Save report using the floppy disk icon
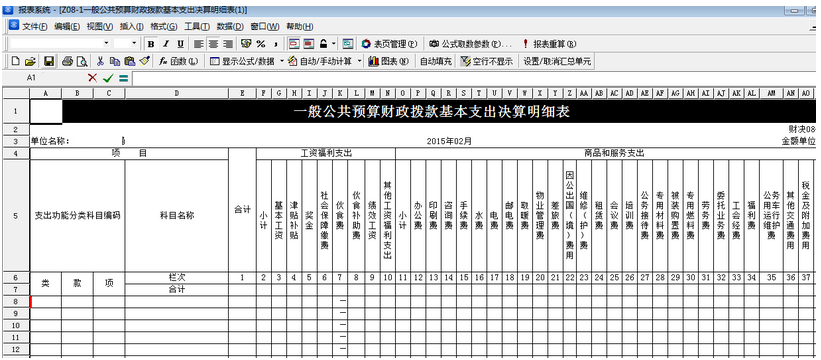Viewport: 821px width, 360px height. [x=49, y=62]
